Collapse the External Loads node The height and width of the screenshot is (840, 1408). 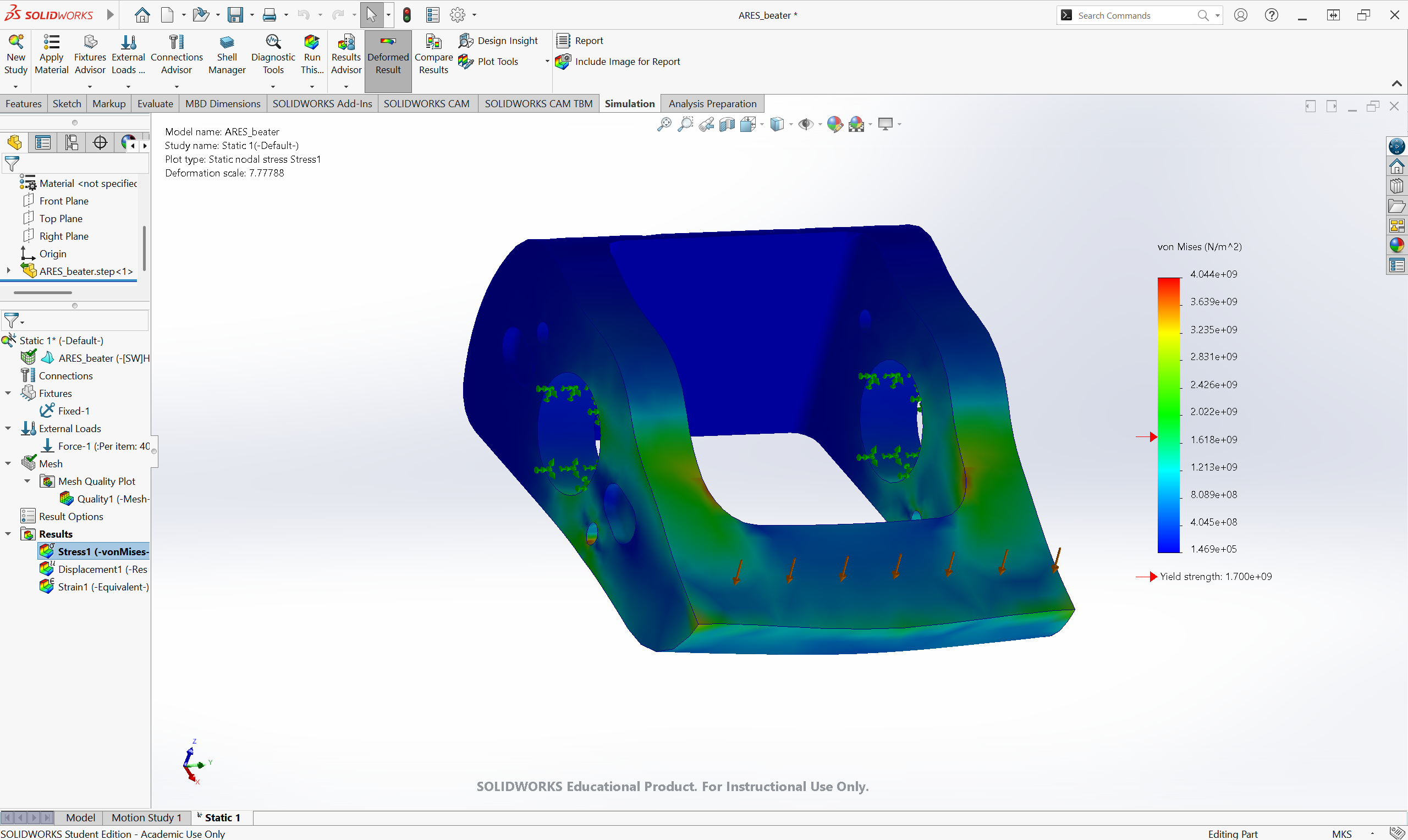[8, 428]
